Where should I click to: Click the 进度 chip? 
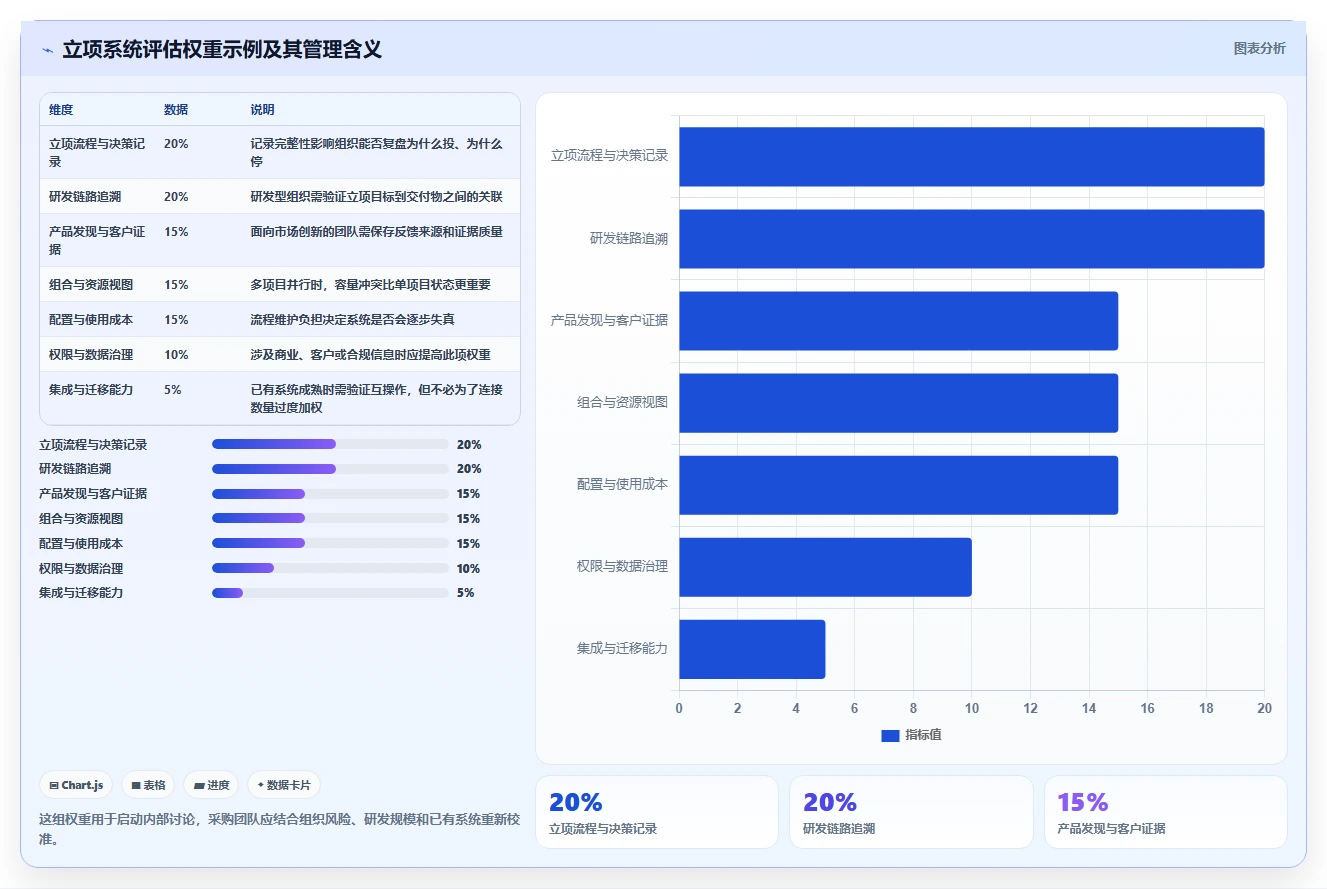click(211, 785)
